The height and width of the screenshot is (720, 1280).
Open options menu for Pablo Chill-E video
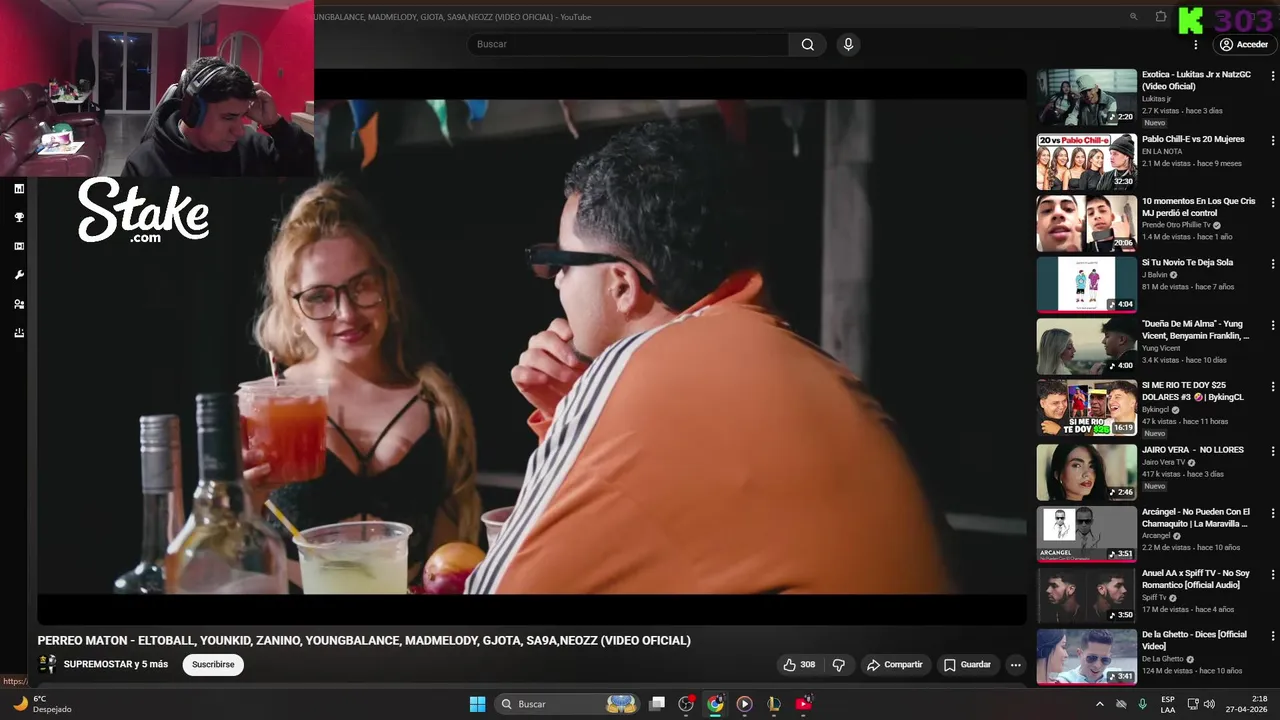click(x=1273, y=141)
